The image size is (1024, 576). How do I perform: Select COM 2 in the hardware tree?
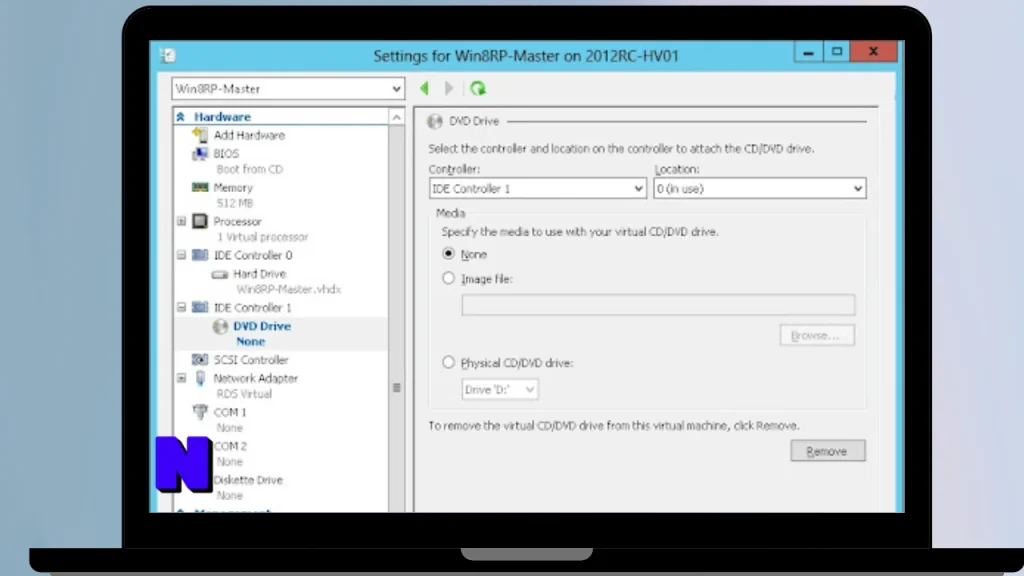(231, 446)
